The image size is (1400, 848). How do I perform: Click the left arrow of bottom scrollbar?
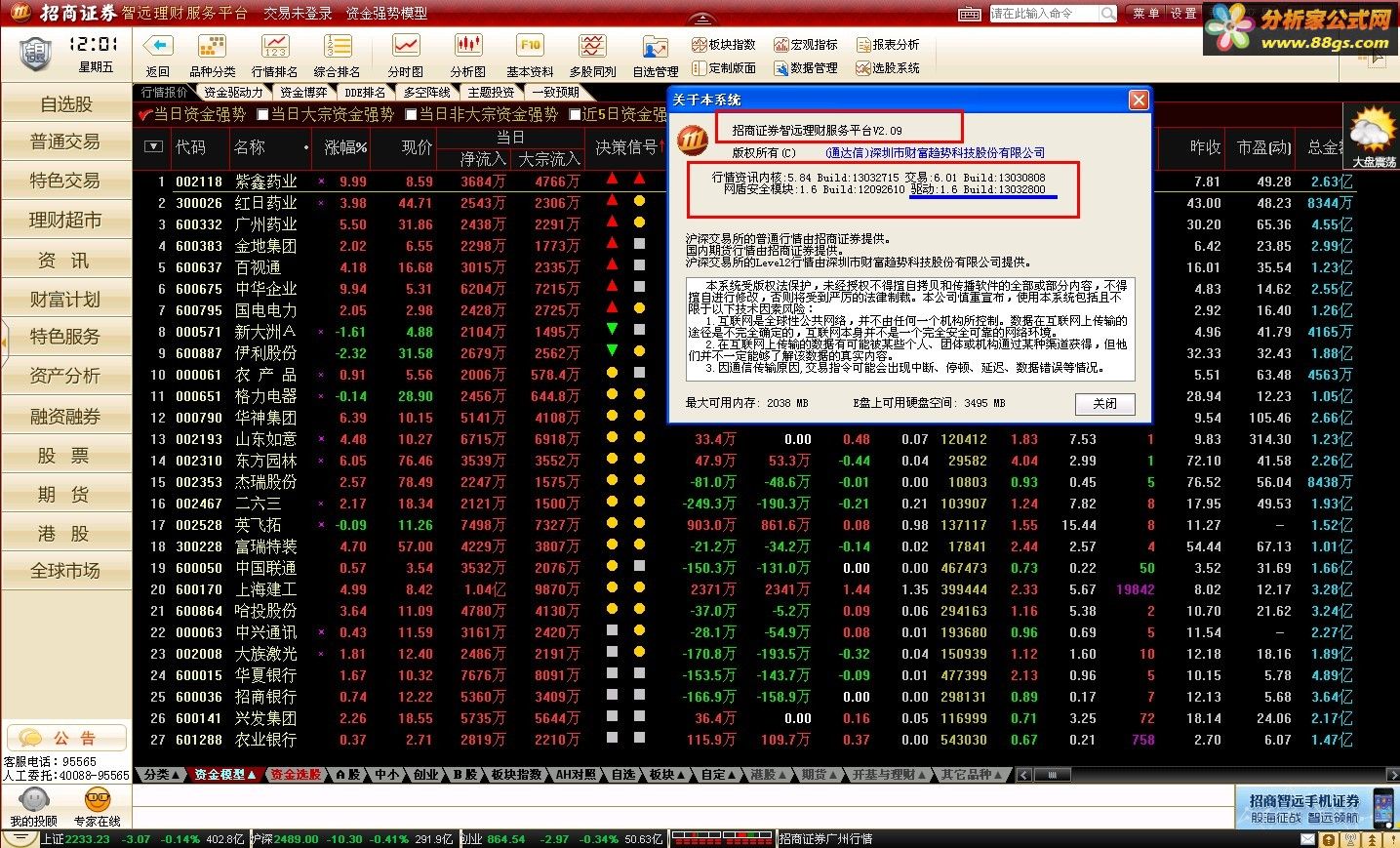[x=1023, y=775]
